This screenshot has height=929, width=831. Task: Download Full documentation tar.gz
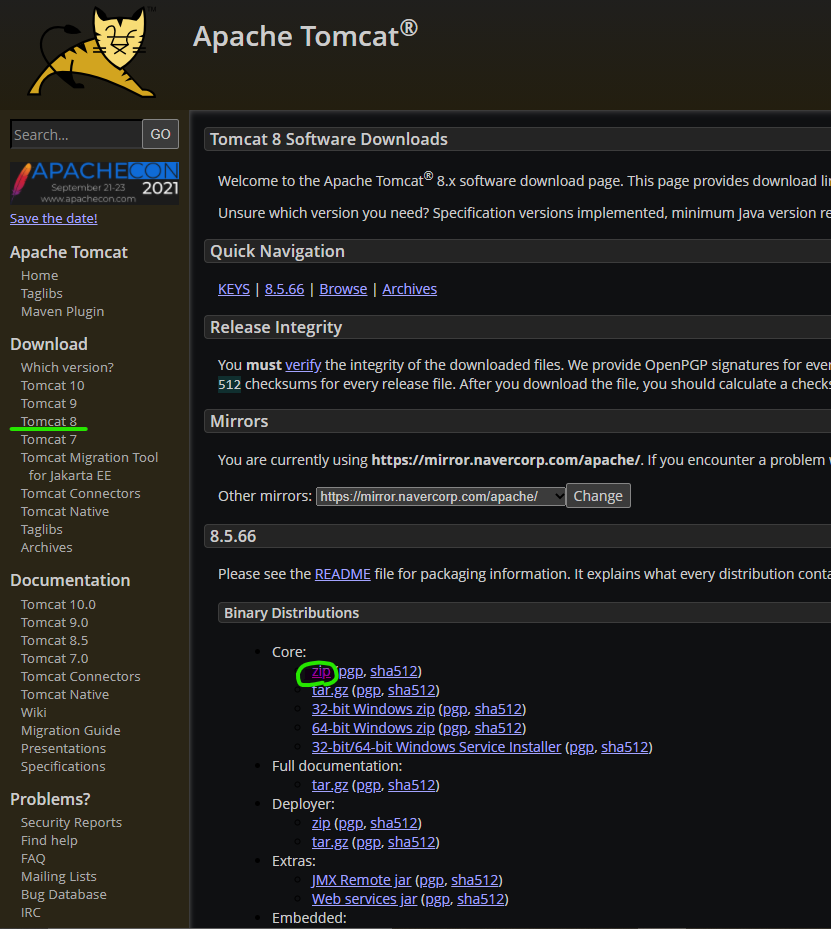click(330, 785)
